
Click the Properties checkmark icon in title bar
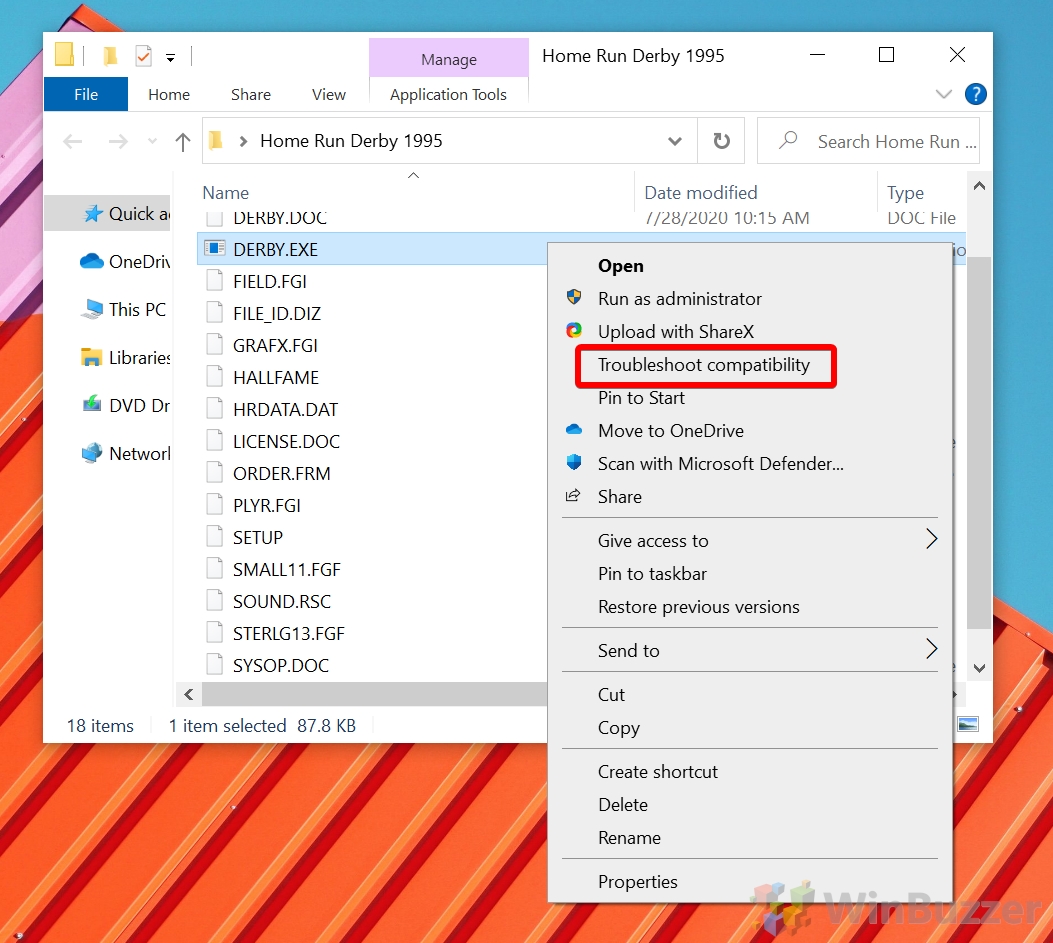[x=143, y=56]
